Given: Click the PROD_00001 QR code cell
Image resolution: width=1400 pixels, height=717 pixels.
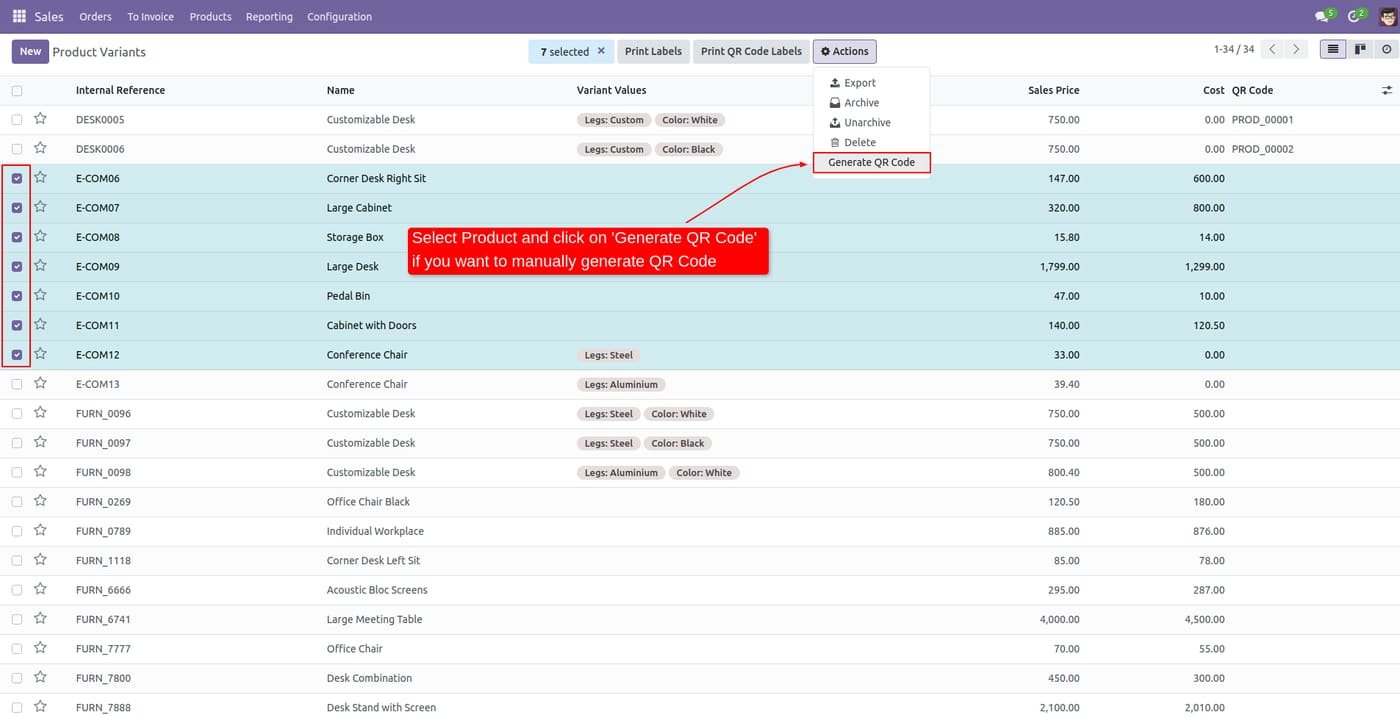Looking at the screenshot, I should click(x=1262, y=120).
